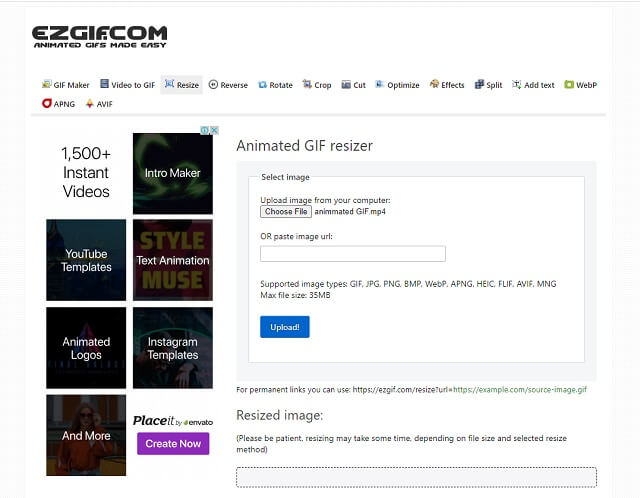
Task: Click the GIF Maker icon
Action: 47,84
